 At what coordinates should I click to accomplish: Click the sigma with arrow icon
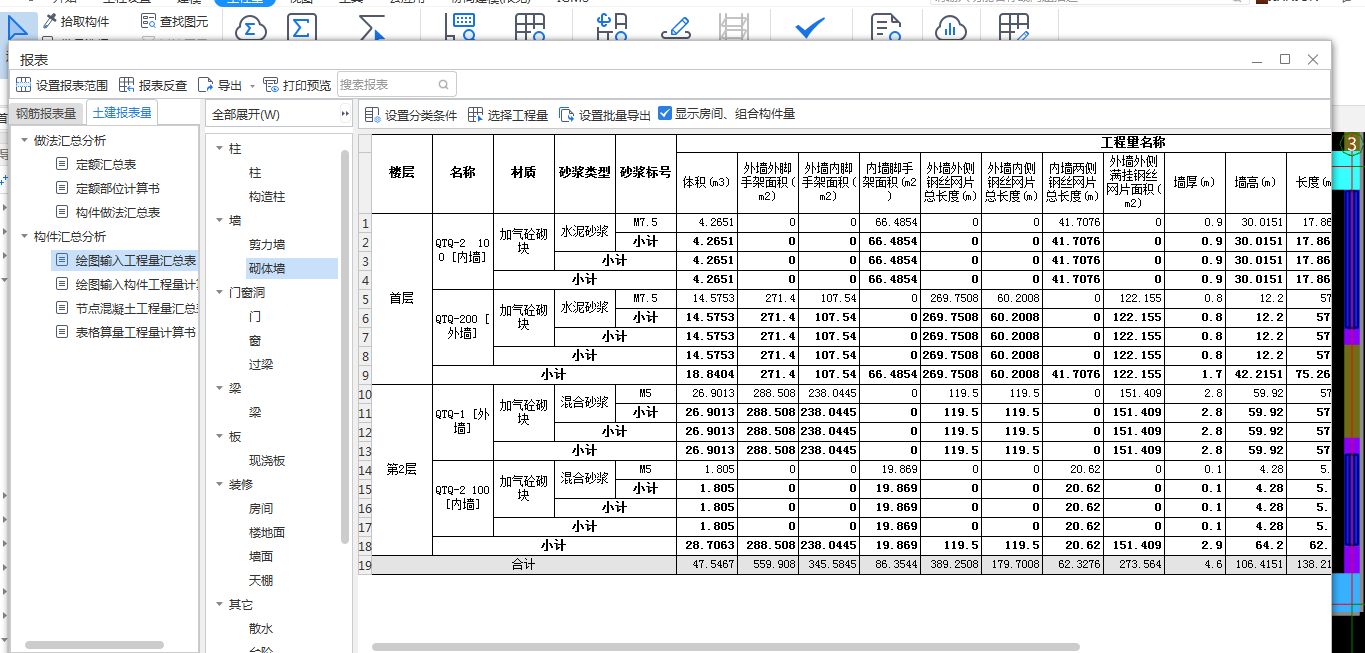pyautogui.click(x=371, y=29)
